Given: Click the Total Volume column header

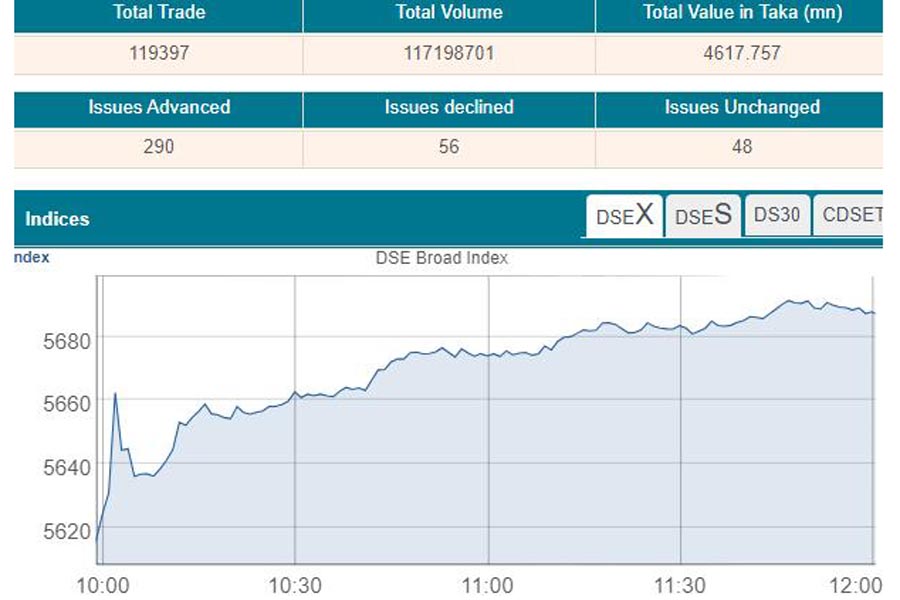Looking at the screenshot, I should pyautogui.click(x=448, y=13).
